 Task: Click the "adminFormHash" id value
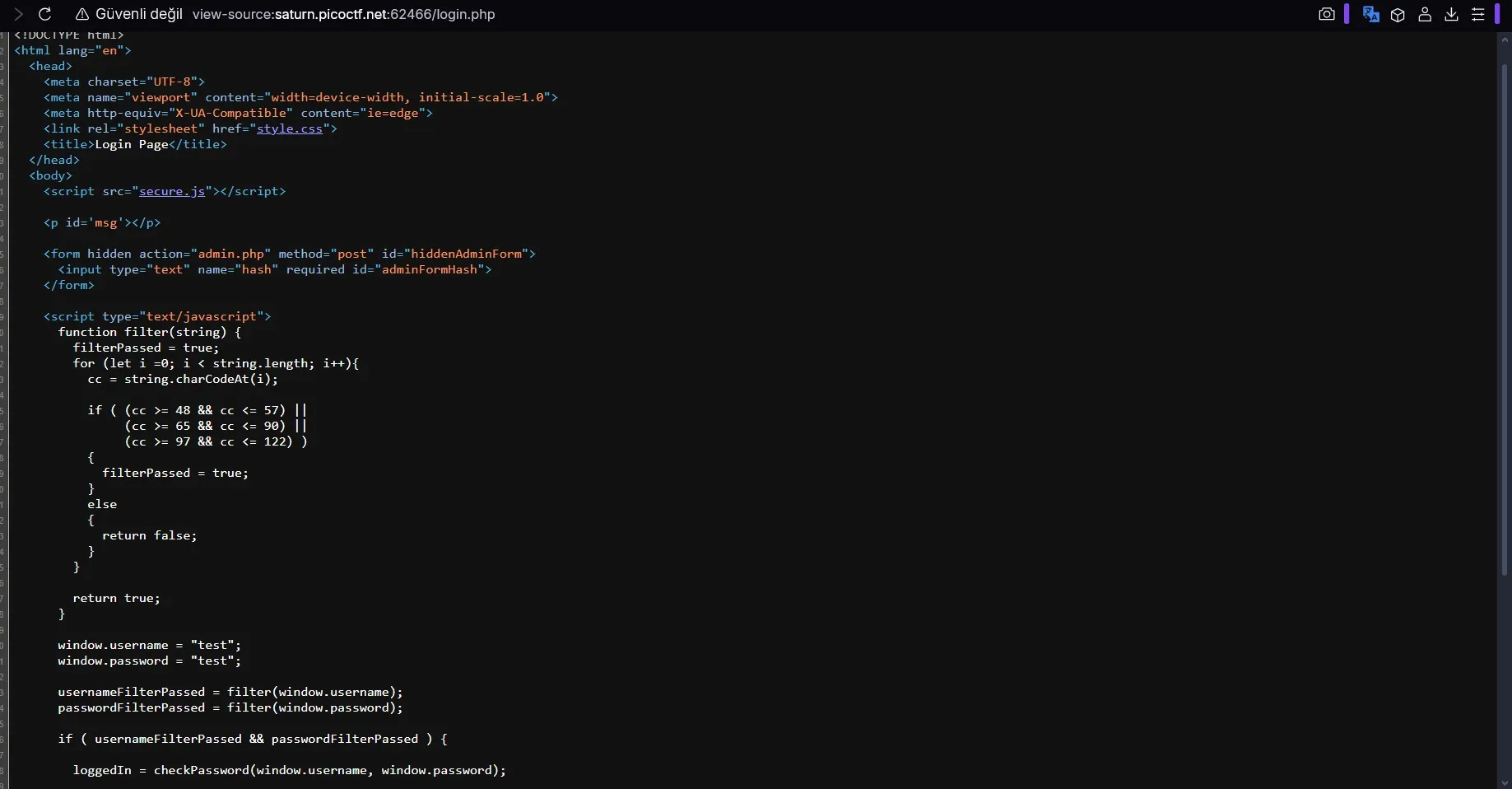point(430,269)
